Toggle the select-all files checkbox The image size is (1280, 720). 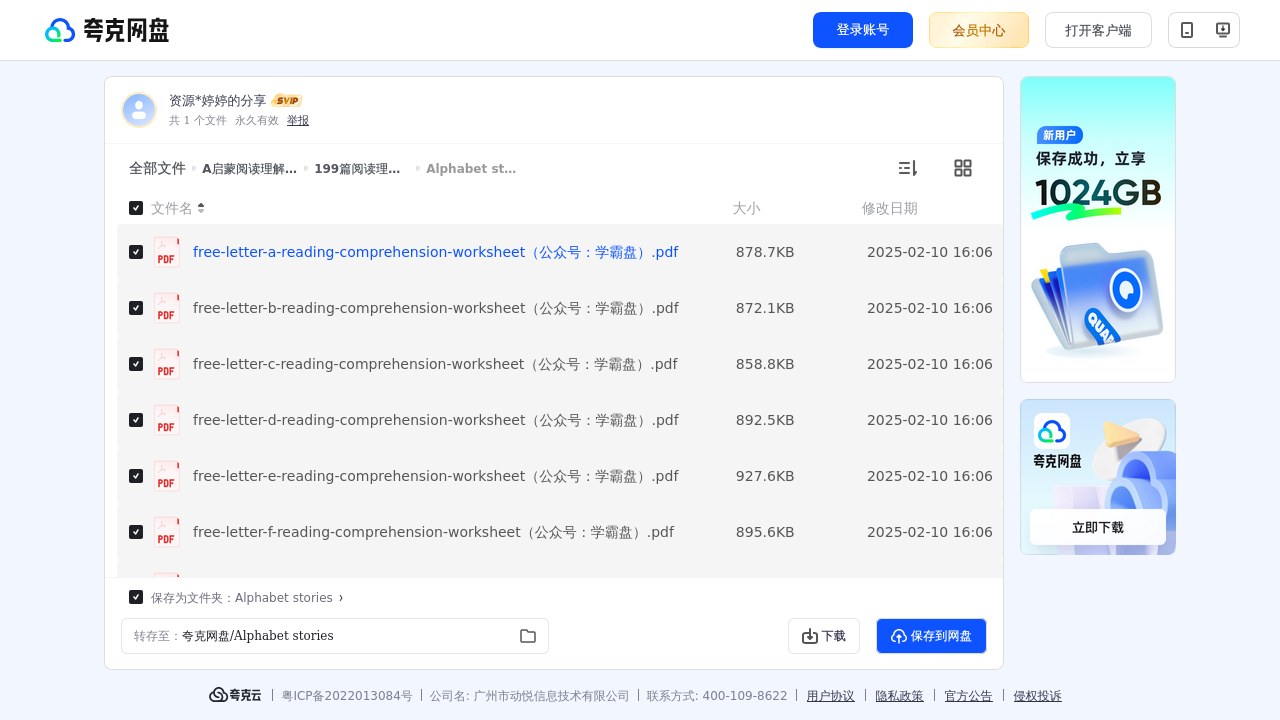[136, 208]
